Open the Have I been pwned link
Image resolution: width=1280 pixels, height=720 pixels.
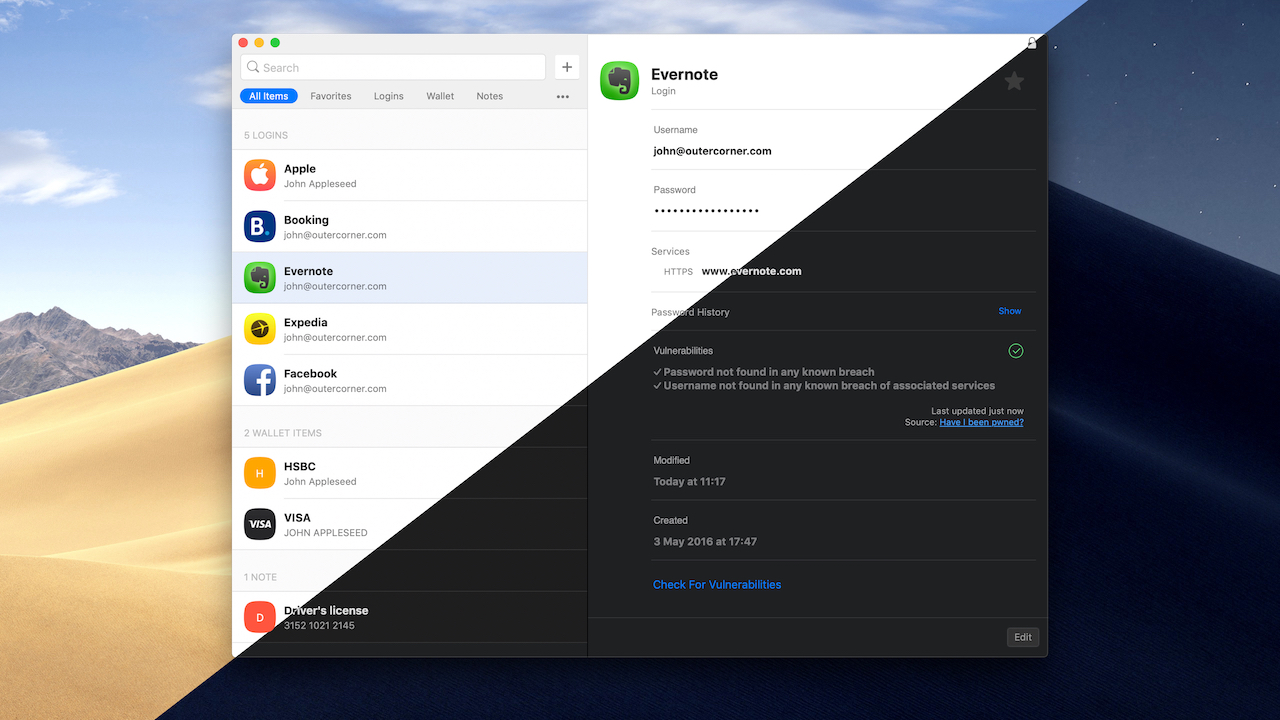(x=981, y=423)
